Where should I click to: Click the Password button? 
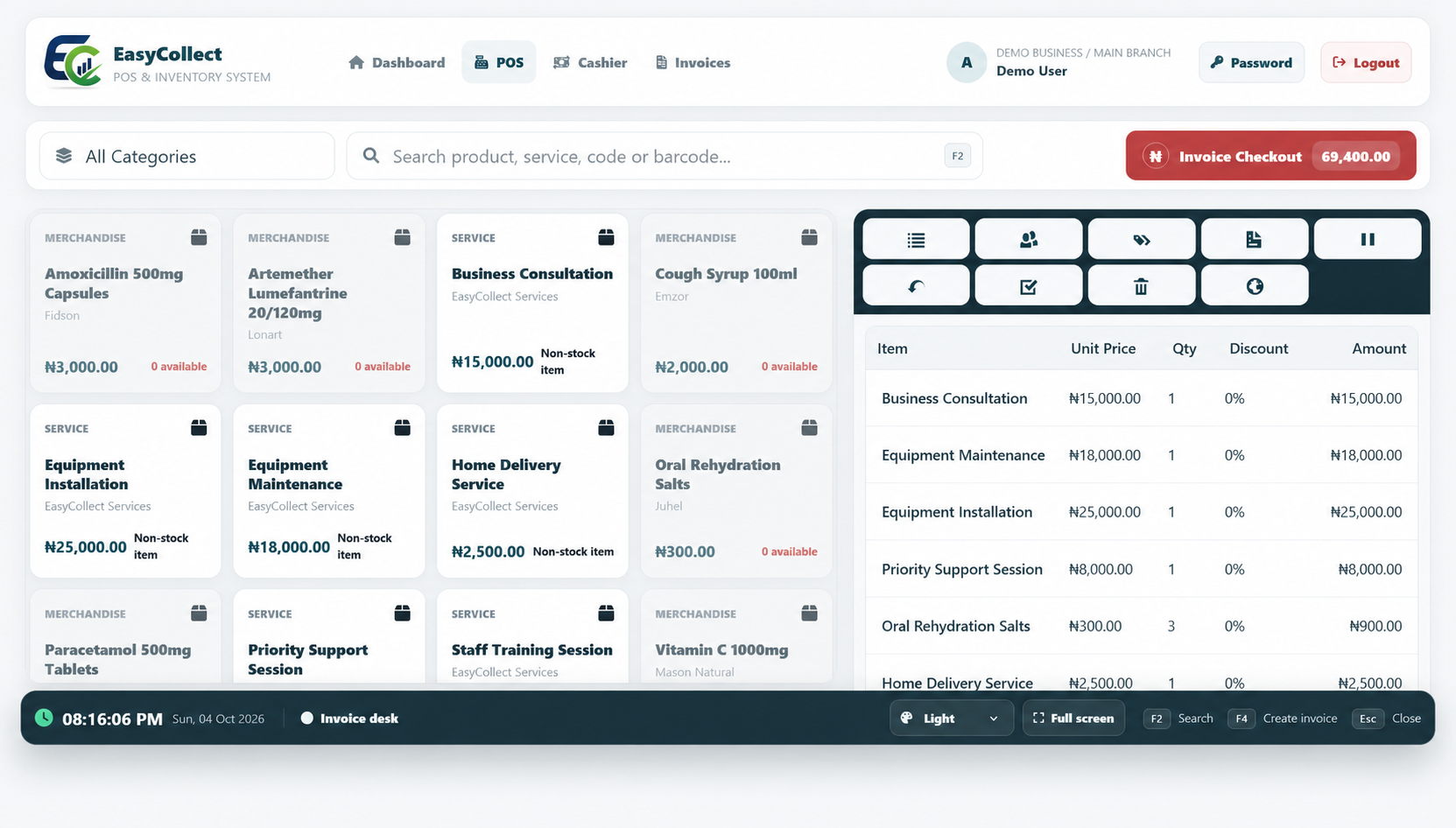pyautogui.click(x=1251, y=62)
